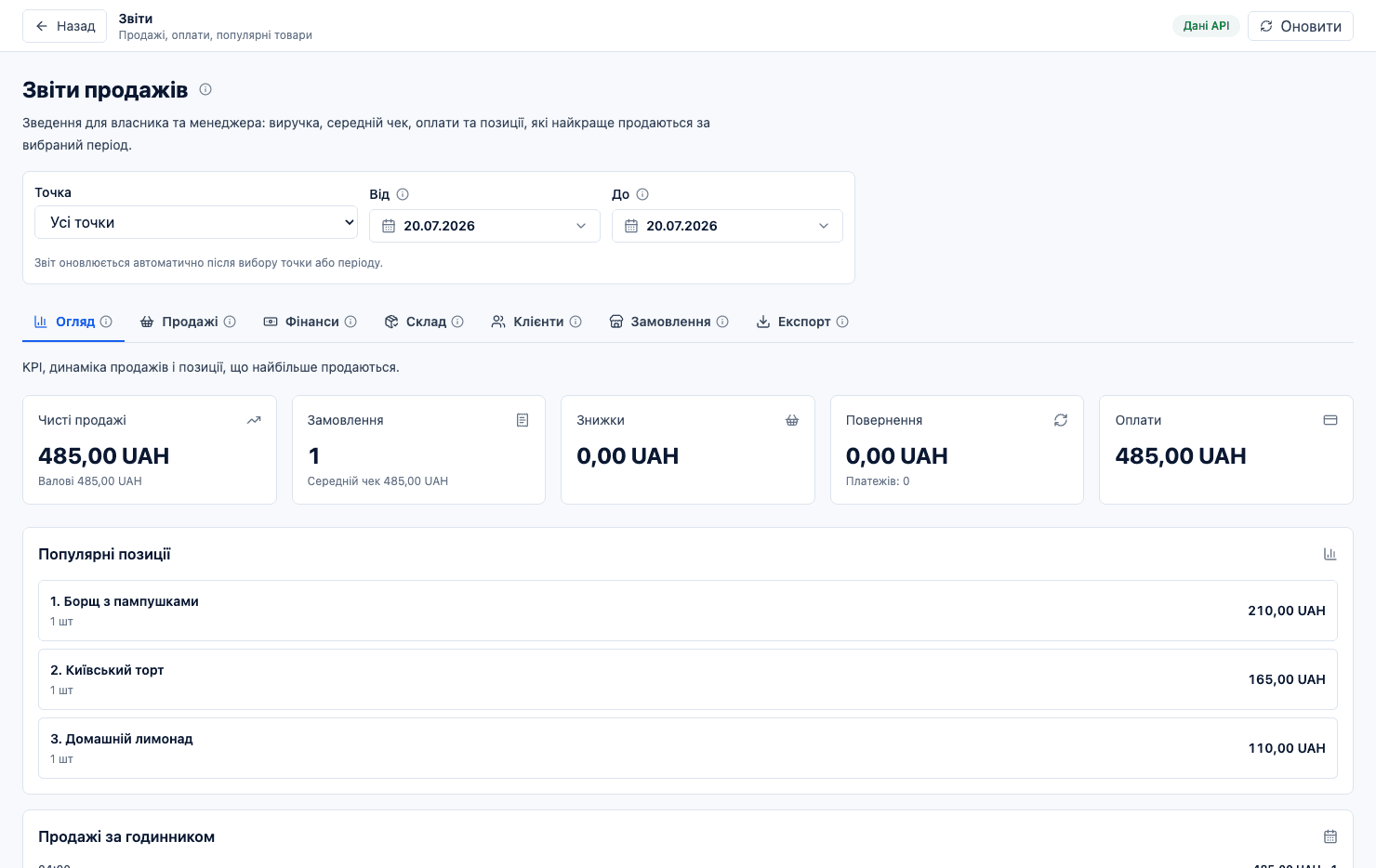Select the Експорт tab
Screen dimensions: 1376x868
coord(802,322)
